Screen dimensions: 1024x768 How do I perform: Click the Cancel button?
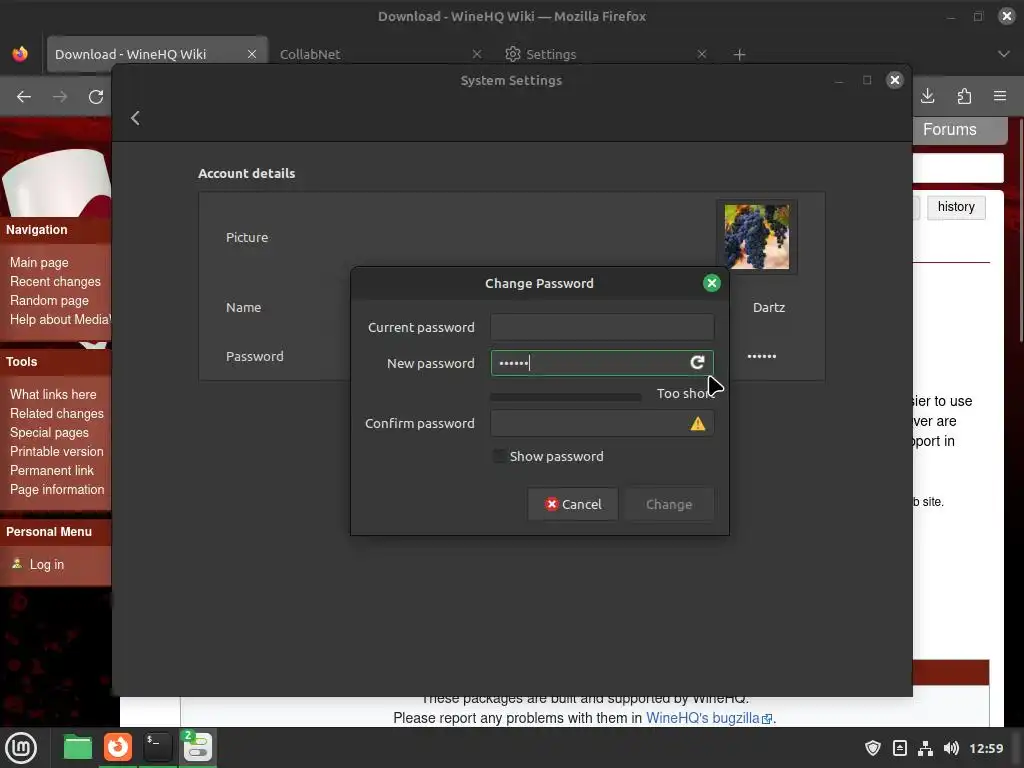point(573,504)
